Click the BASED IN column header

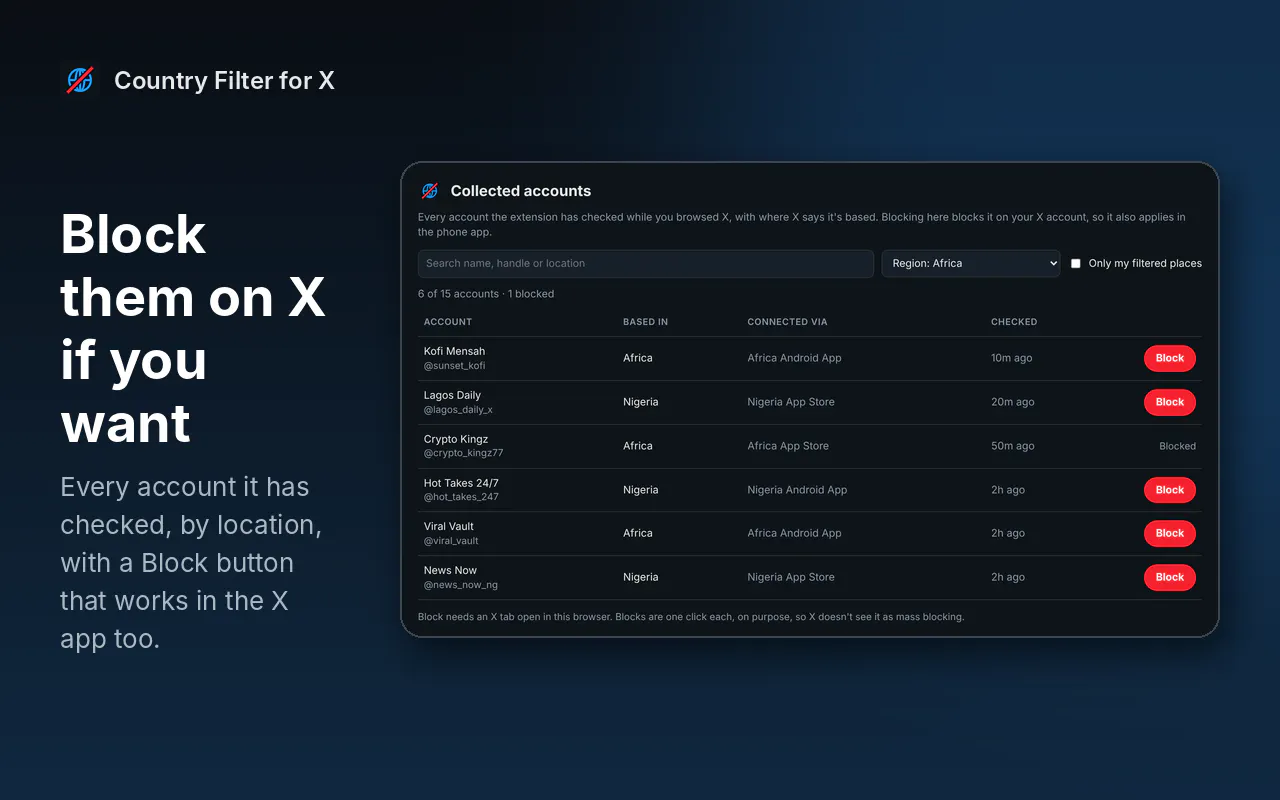646,322
